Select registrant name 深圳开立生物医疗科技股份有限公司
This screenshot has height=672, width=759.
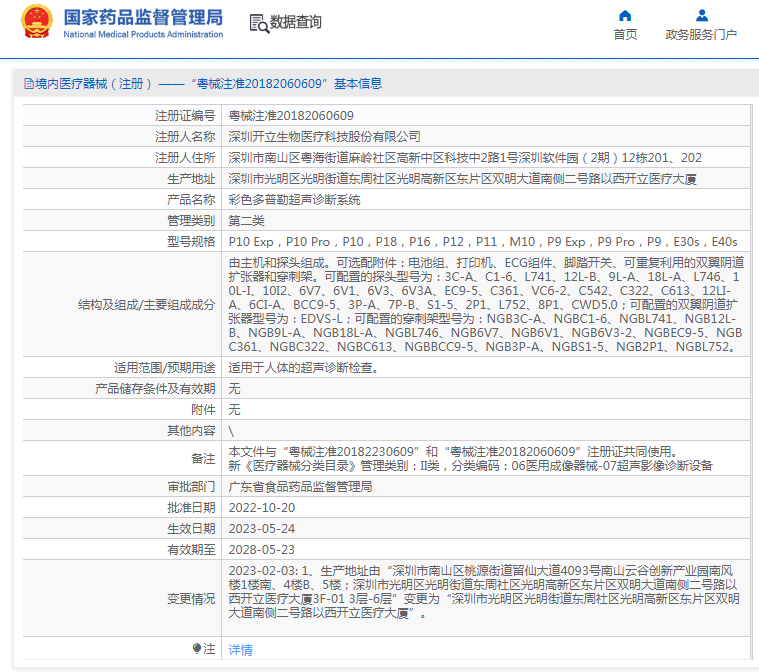(324, 137)
